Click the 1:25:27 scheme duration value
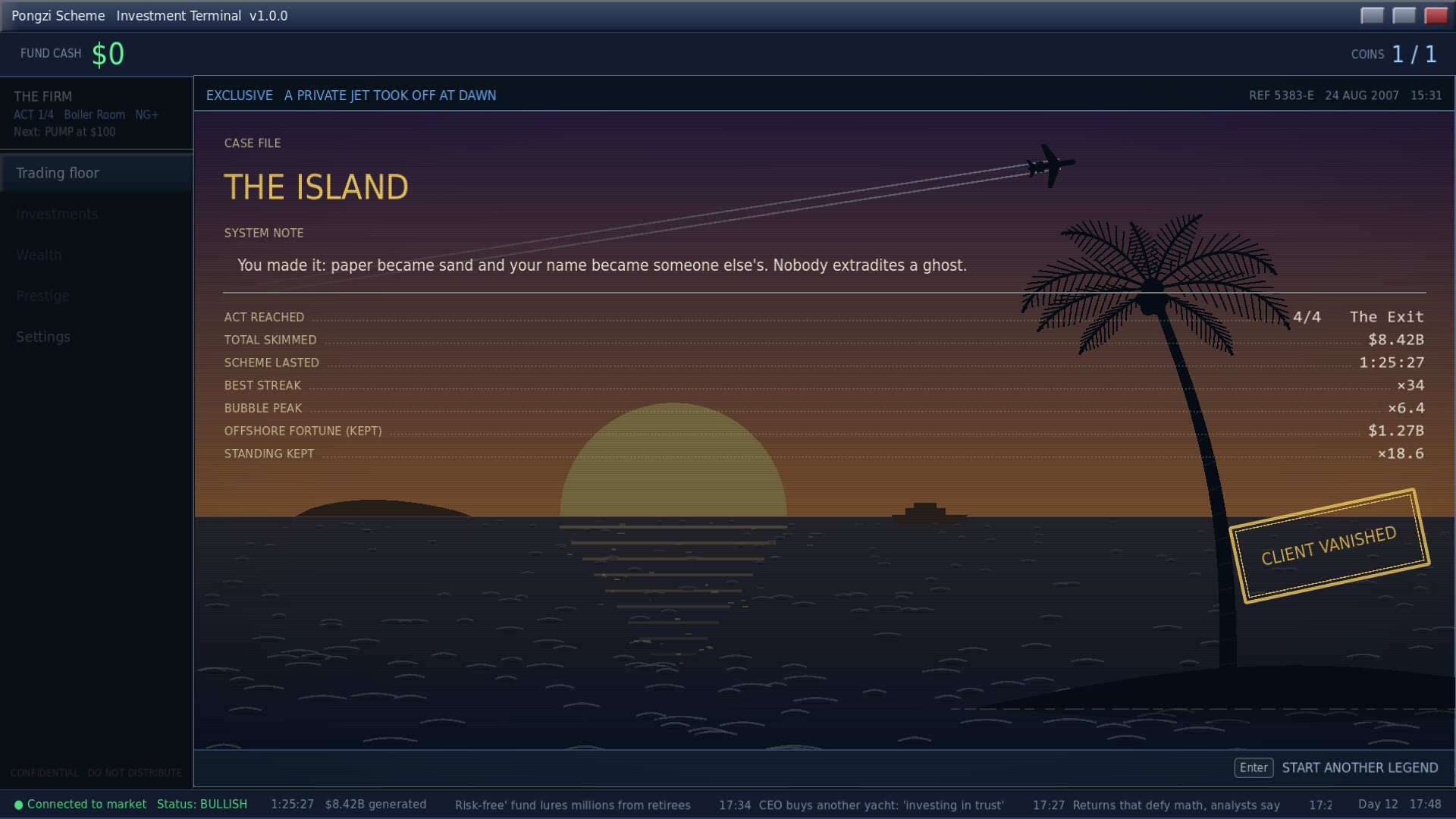The image size is (1456, 819). [1392, 362]
